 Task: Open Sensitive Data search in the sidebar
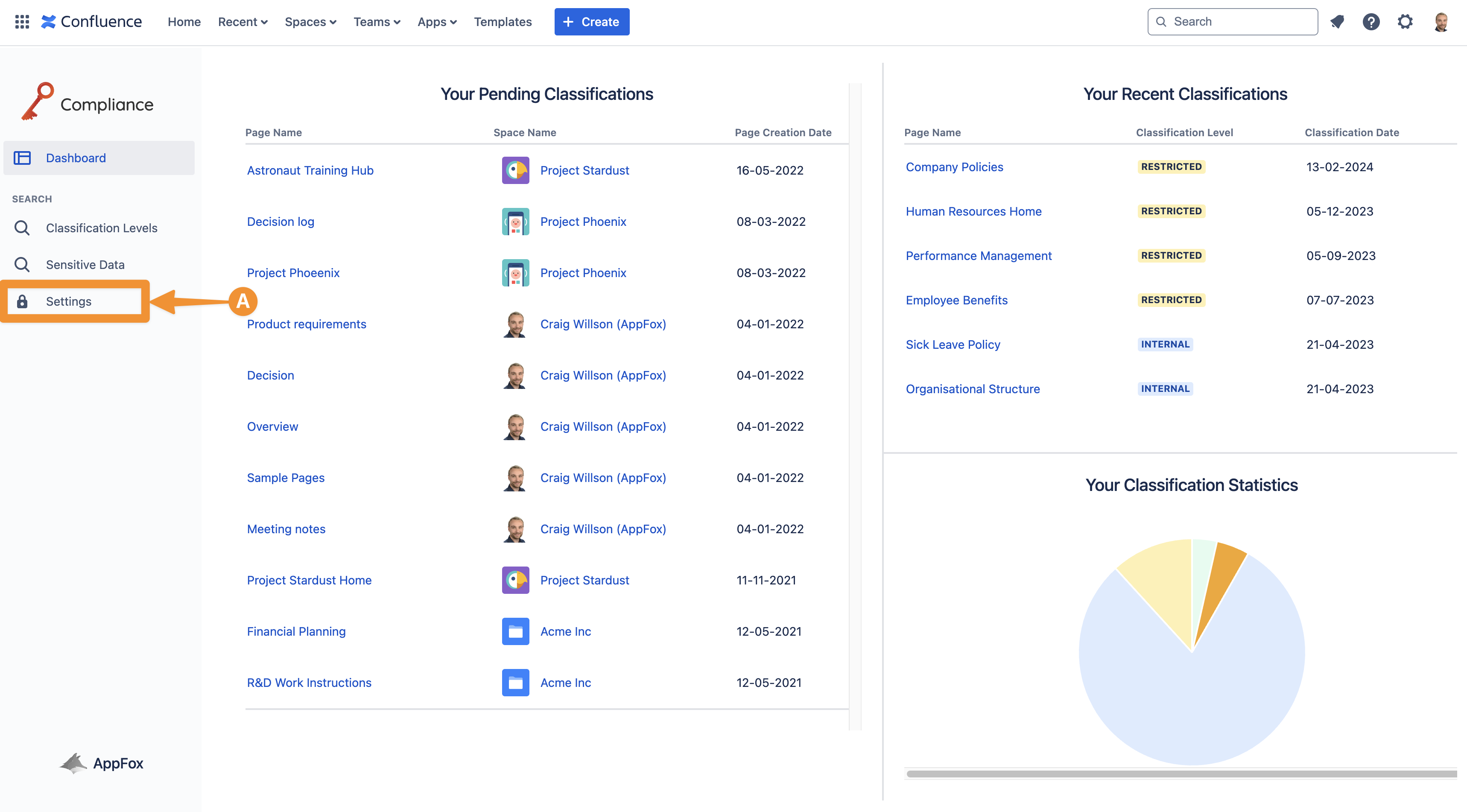pyautogui.click(x=85, y=265)
